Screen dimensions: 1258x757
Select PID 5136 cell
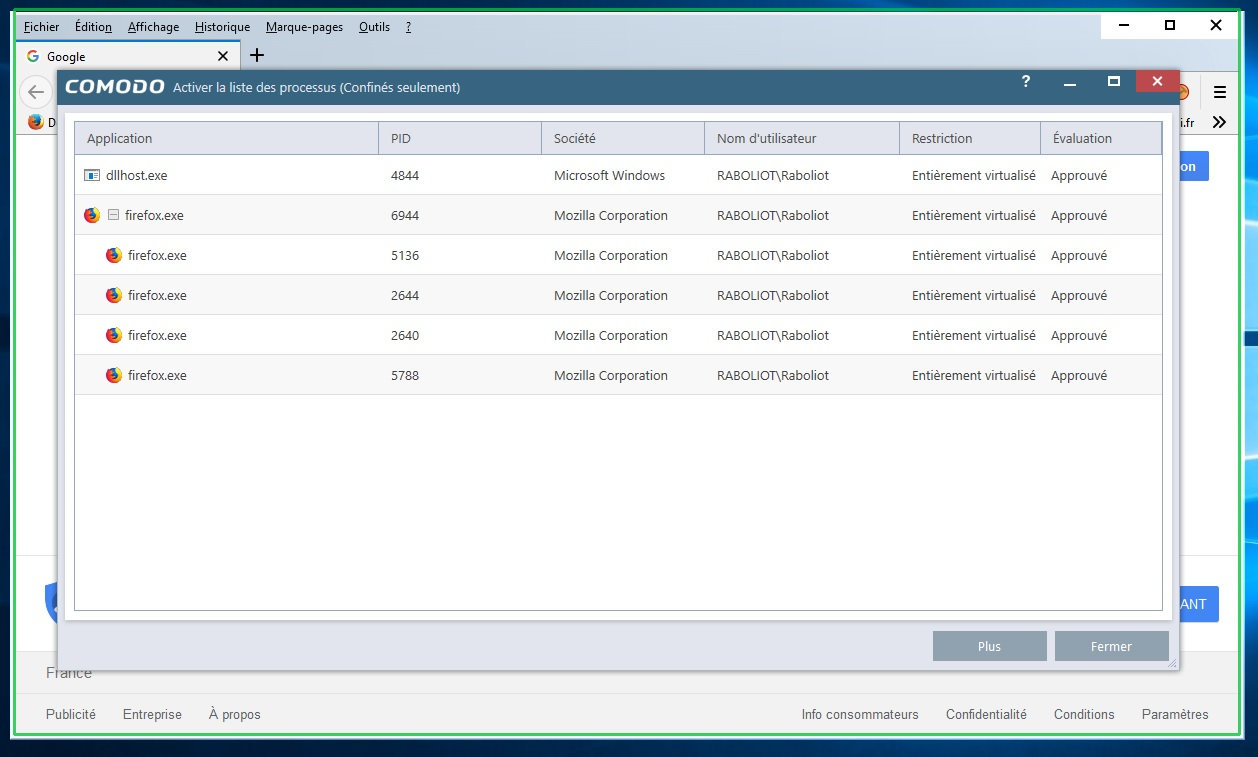coord(405,255)
